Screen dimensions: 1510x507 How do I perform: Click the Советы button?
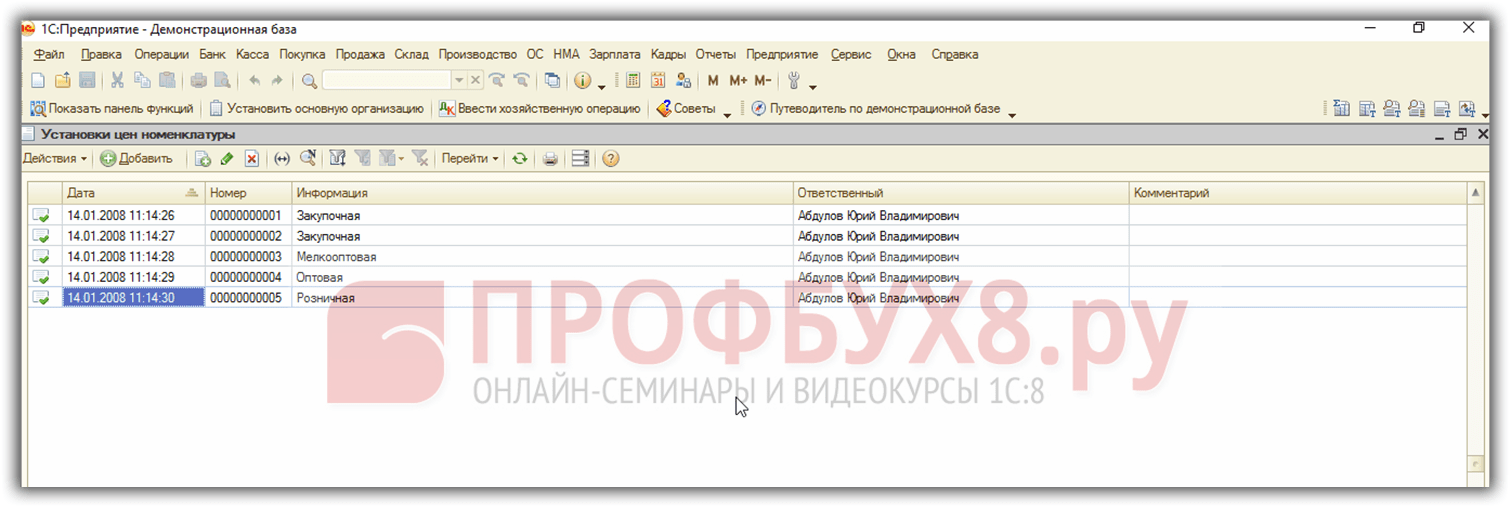[687, 109]
